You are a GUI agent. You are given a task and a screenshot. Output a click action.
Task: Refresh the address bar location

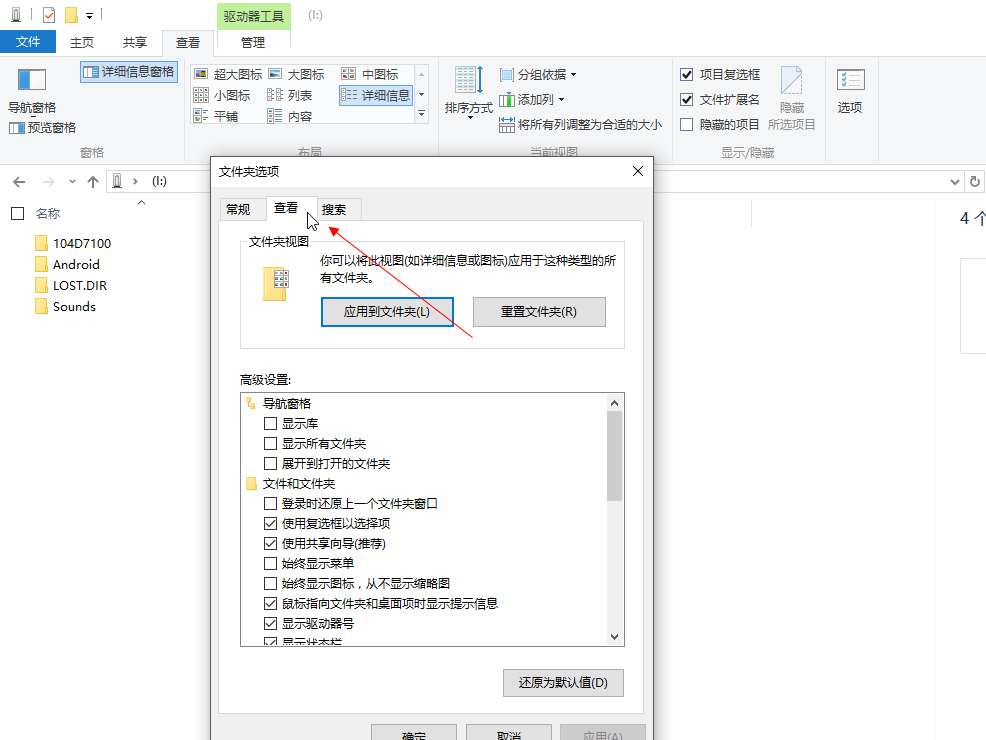(975, 181)
